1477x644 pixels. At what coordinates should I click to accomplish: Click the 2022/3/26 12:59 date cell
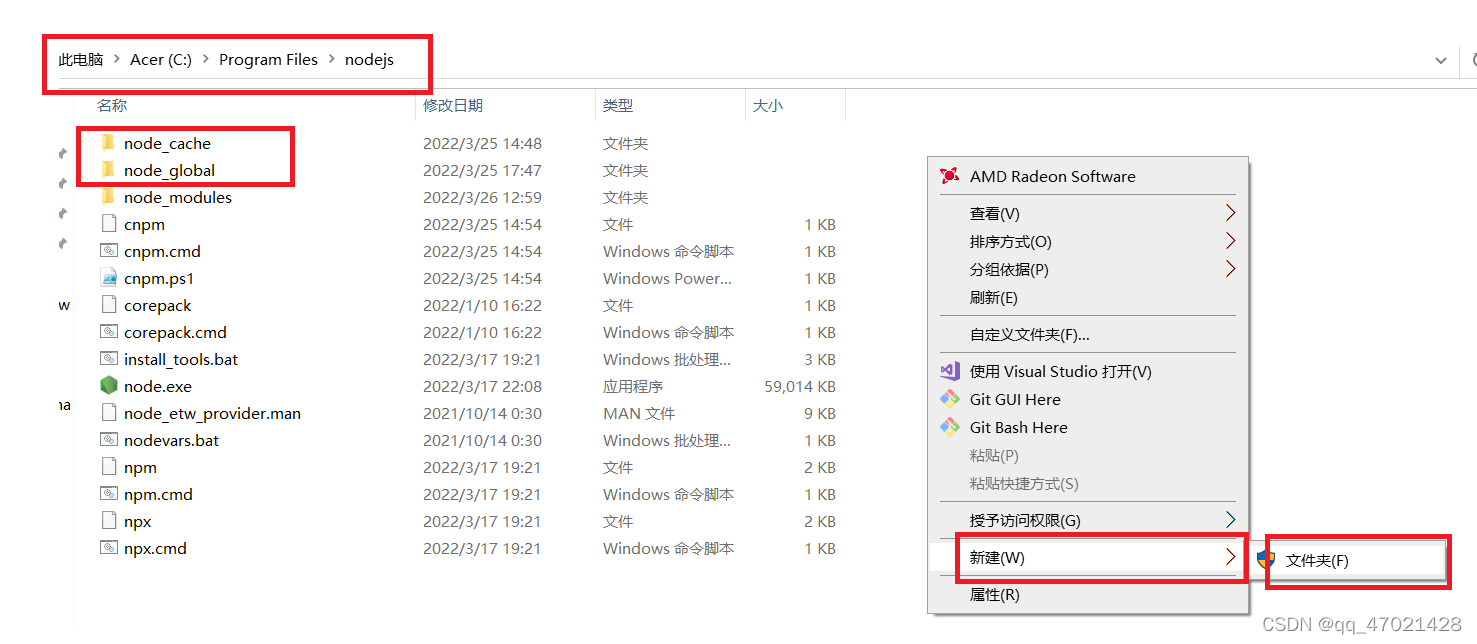point(482,197)
